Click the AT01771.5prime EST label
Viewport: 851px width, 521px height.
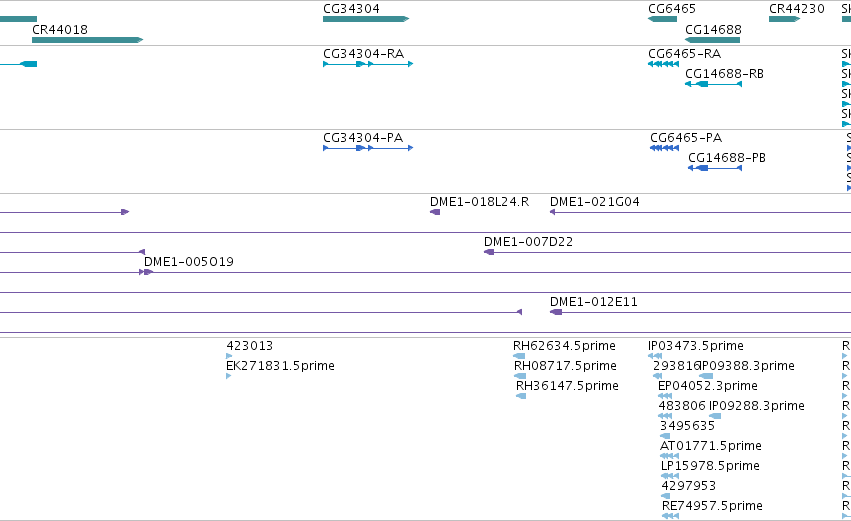[710, 446]
